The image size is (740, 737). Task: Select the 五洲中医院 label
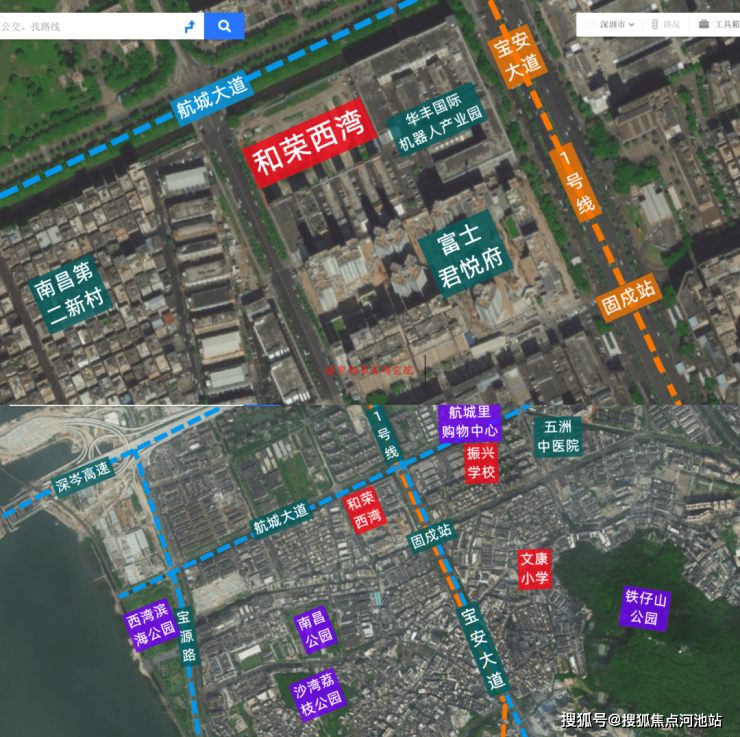point(558,437)
